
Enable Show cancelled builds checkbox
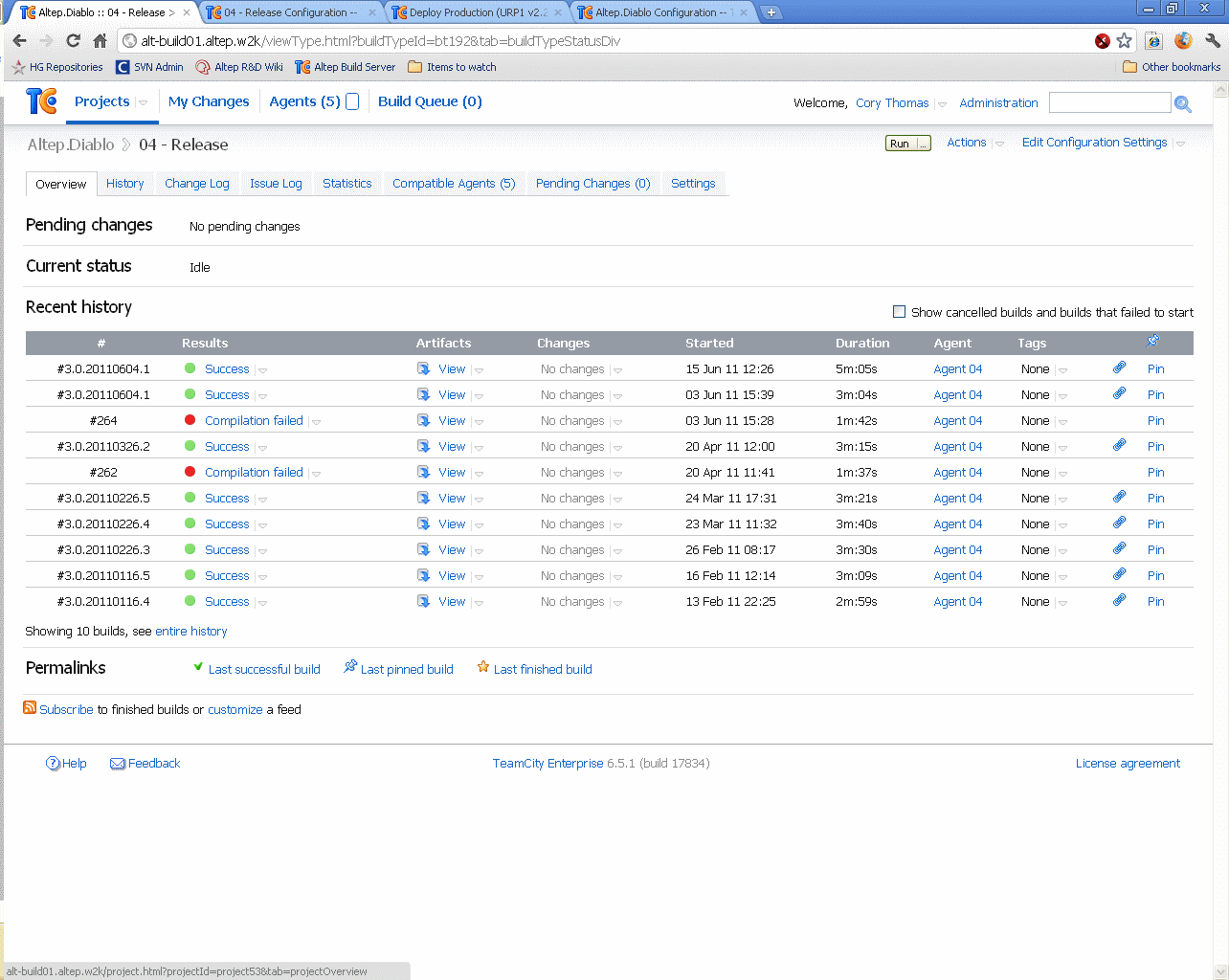coord(899,312)
